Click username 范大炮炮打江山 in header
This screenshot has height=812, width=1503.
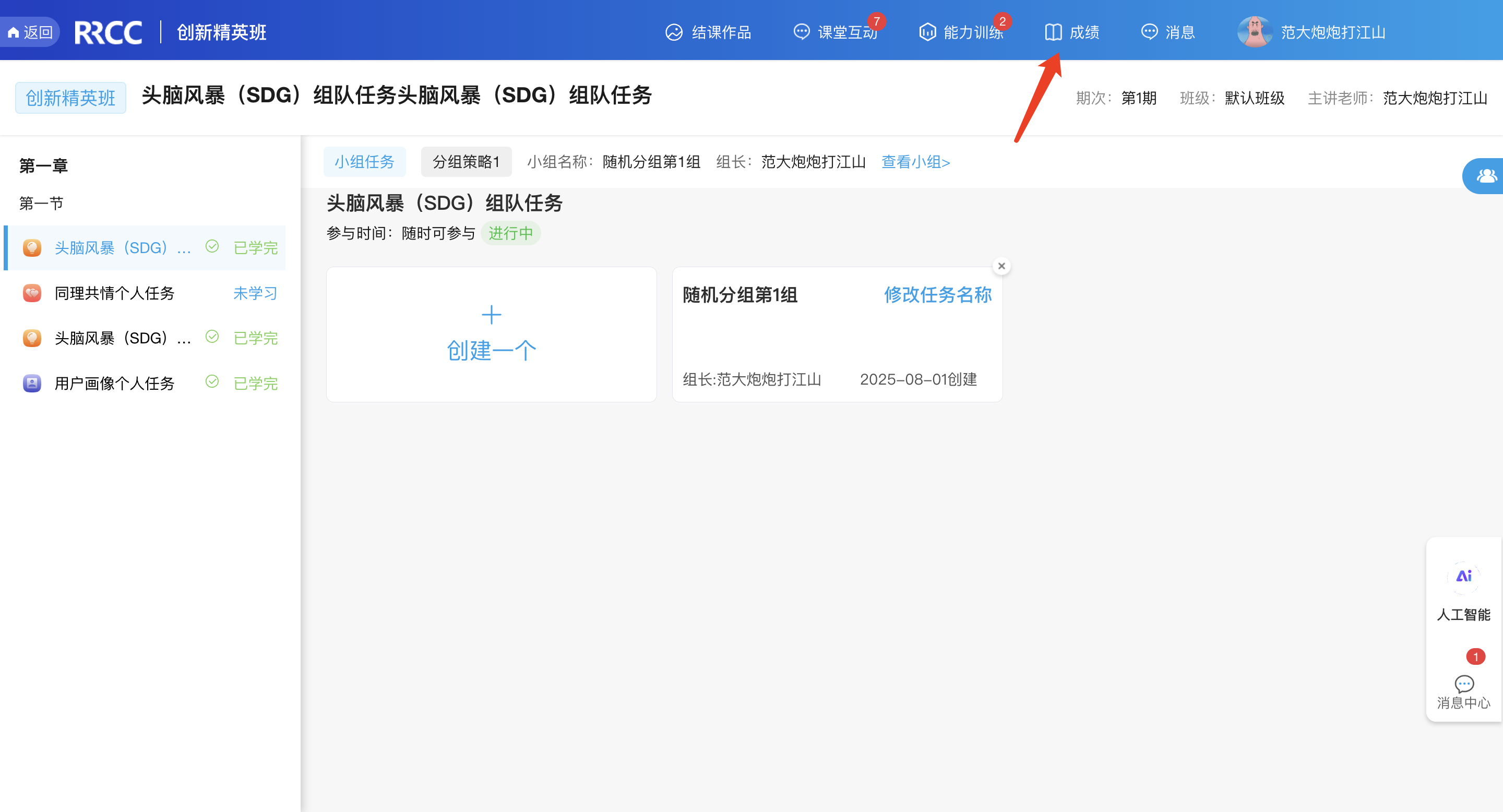click(1333, 32)
